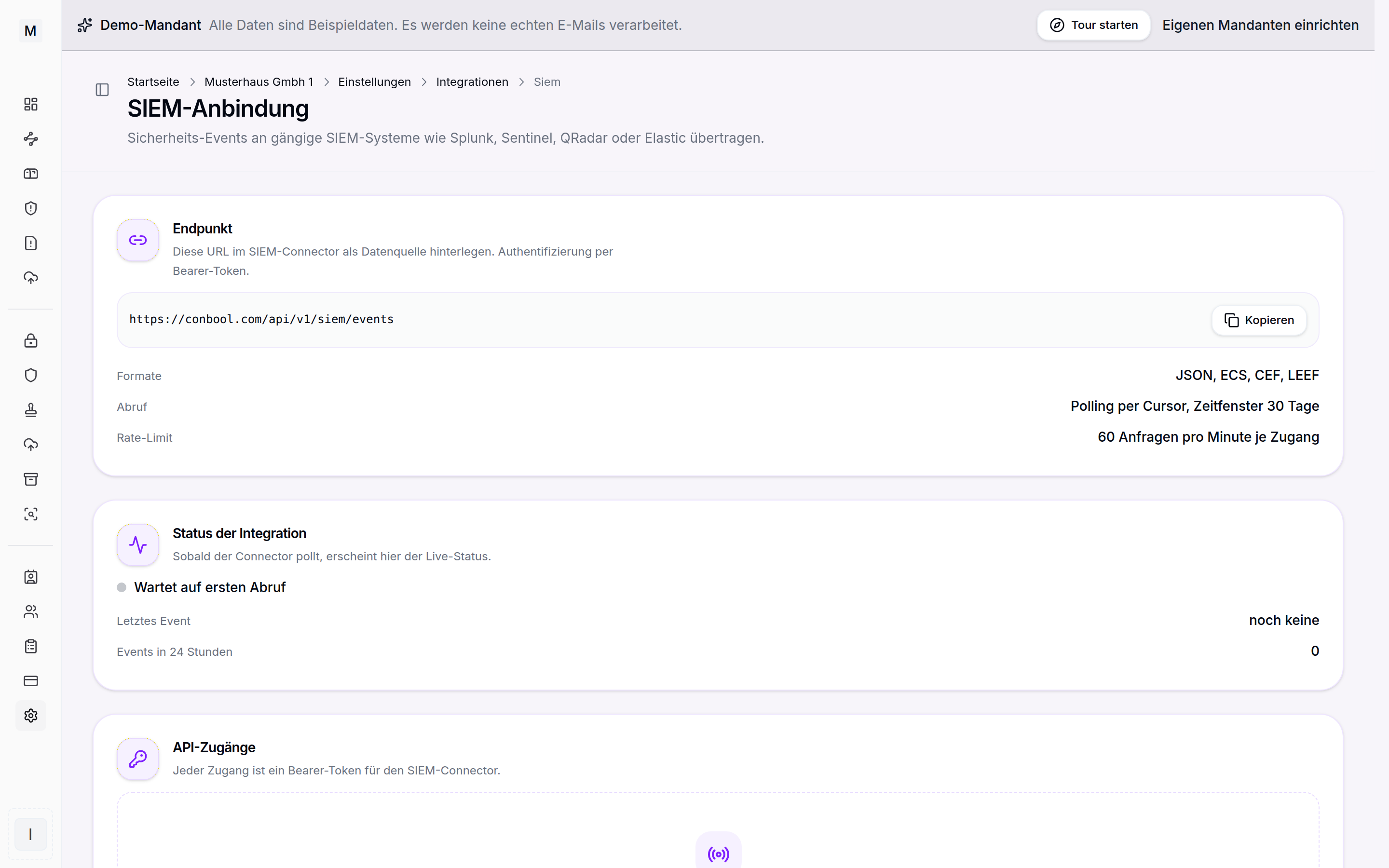Navigate to Integrationen breadcrumb
The height and width of the screenshot is (868, 1389).
click(472, 82)
